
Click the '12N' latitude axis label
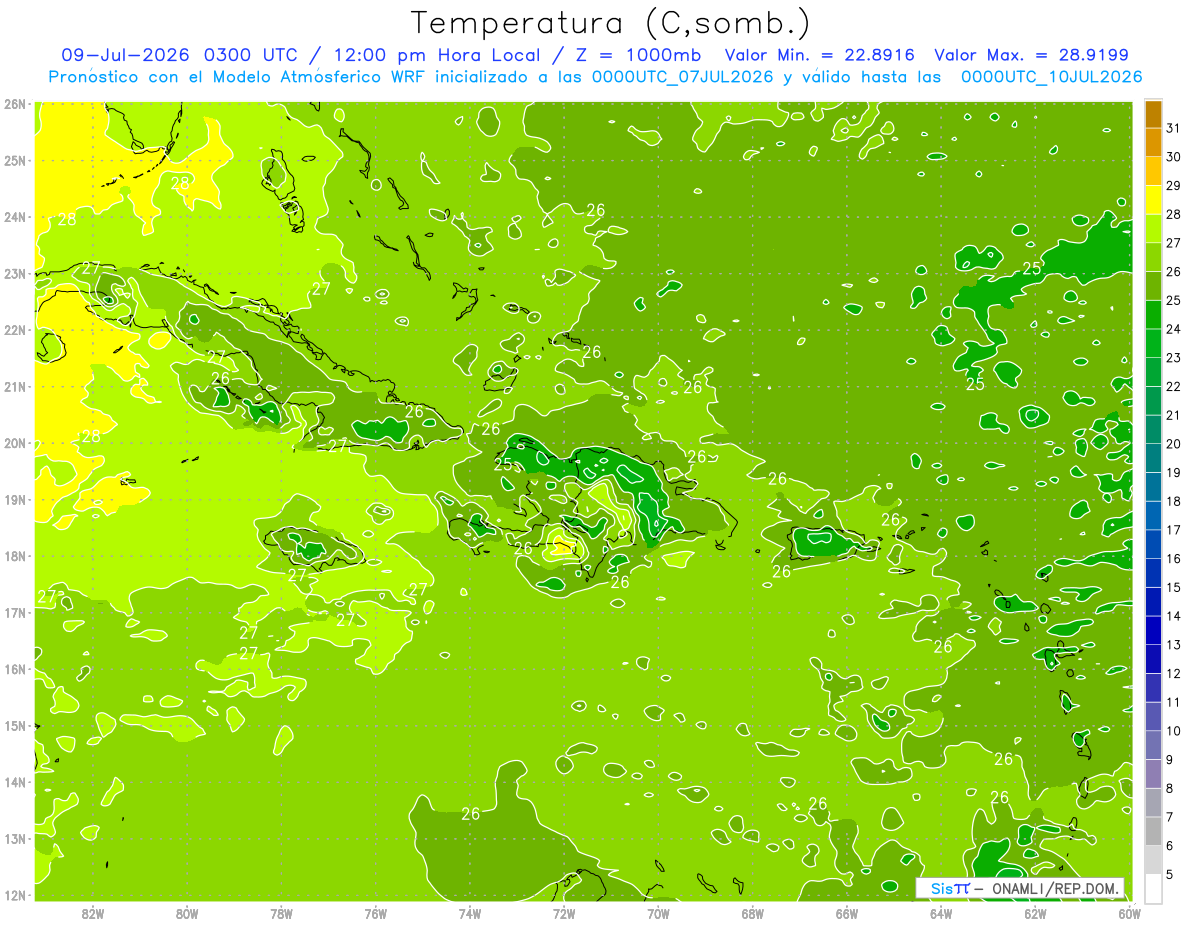pos(15,895)
